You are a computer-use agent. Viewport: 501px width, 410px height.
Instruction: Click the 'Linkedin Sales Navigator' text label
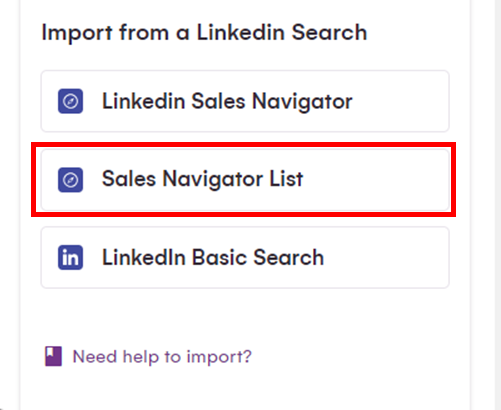[227, 102]
